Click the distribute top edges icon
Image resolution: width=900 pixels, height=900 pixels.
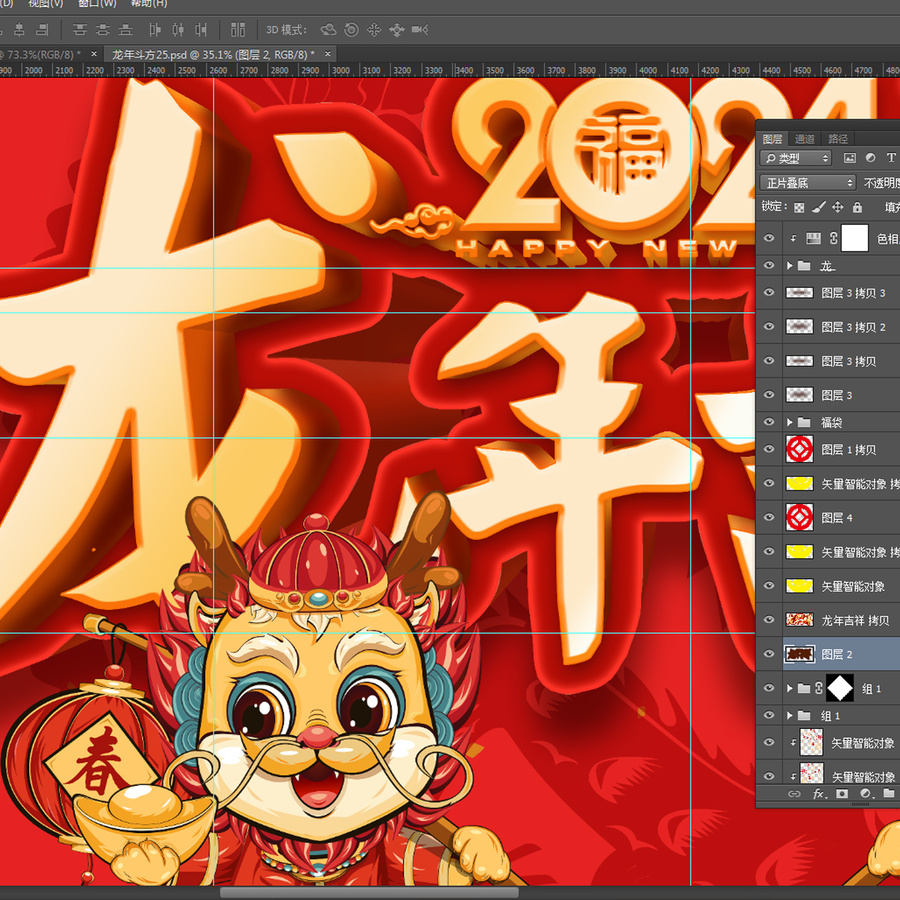pos(80,29)
